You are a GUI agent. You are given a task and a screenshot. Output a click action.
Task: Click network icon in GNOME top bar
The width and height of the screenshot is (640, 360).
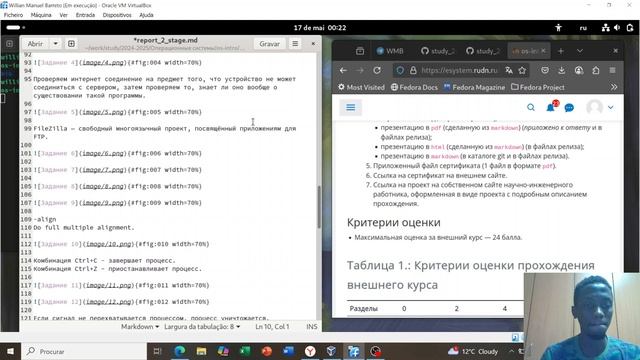tap(606, 28)
